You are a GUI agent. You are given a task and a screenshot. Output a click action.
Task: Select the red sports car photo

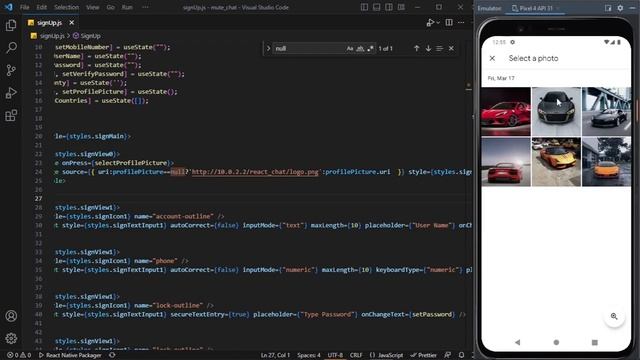506,111
